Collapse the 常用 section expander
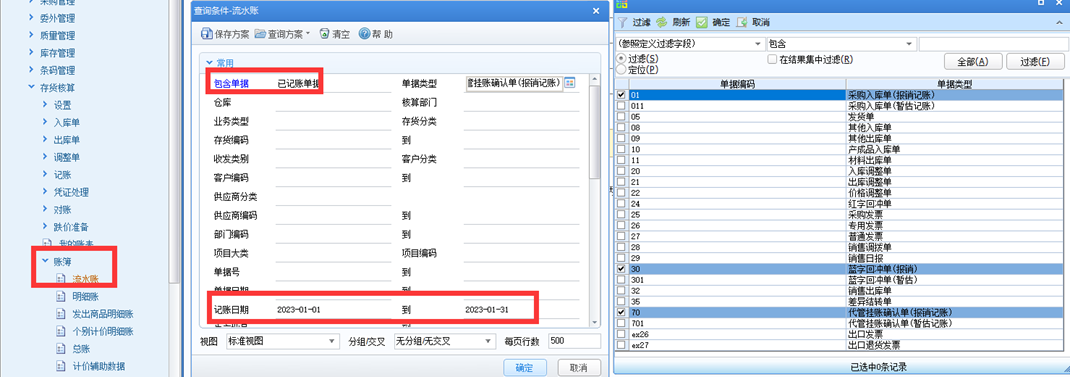Viewport: 1070px width, 377px height. [x=209, y=63]
